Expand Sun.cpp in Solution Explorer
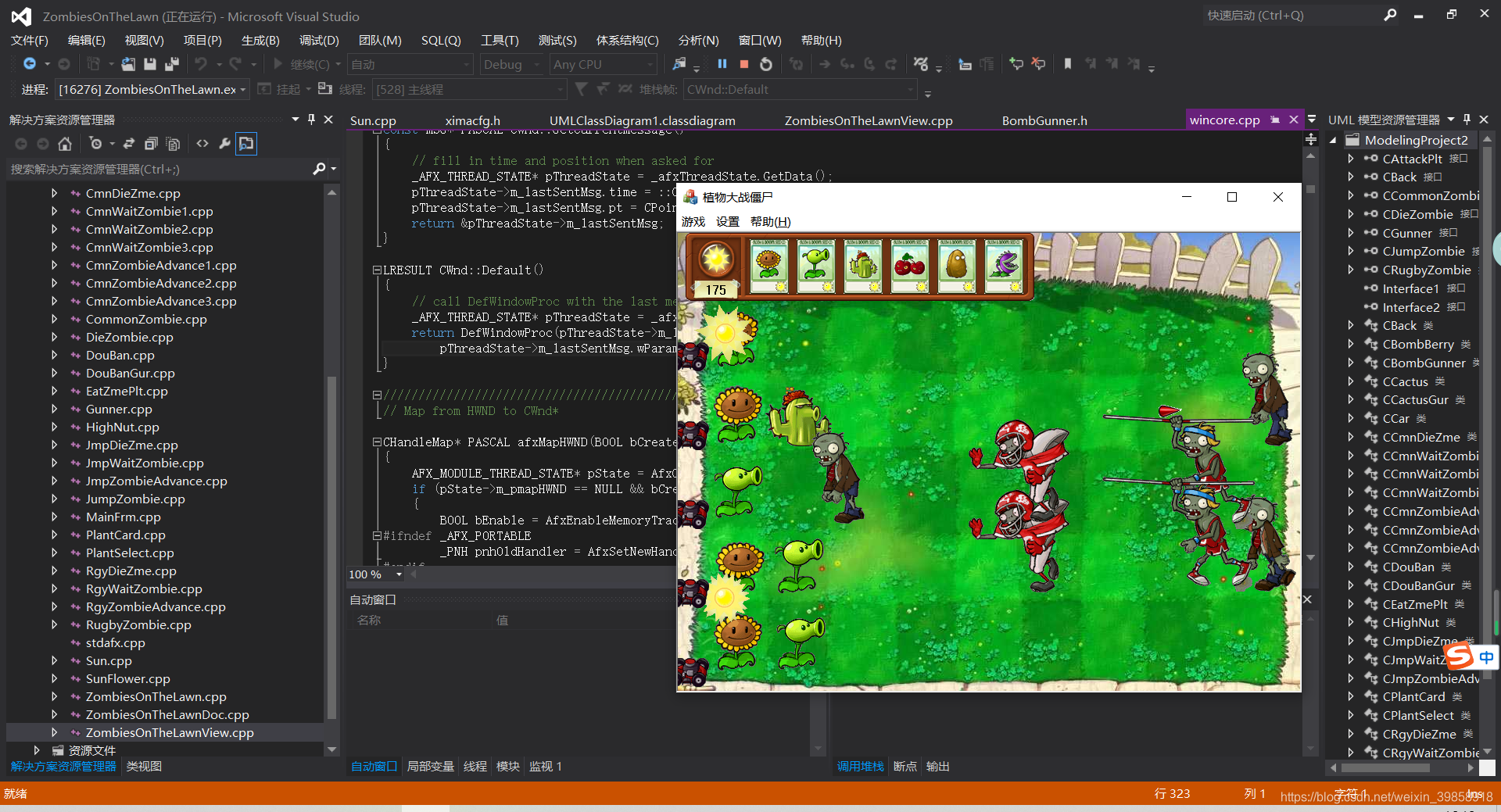Image resolution: width=1501 pixels, height=812 pixels. pos(54,660)
